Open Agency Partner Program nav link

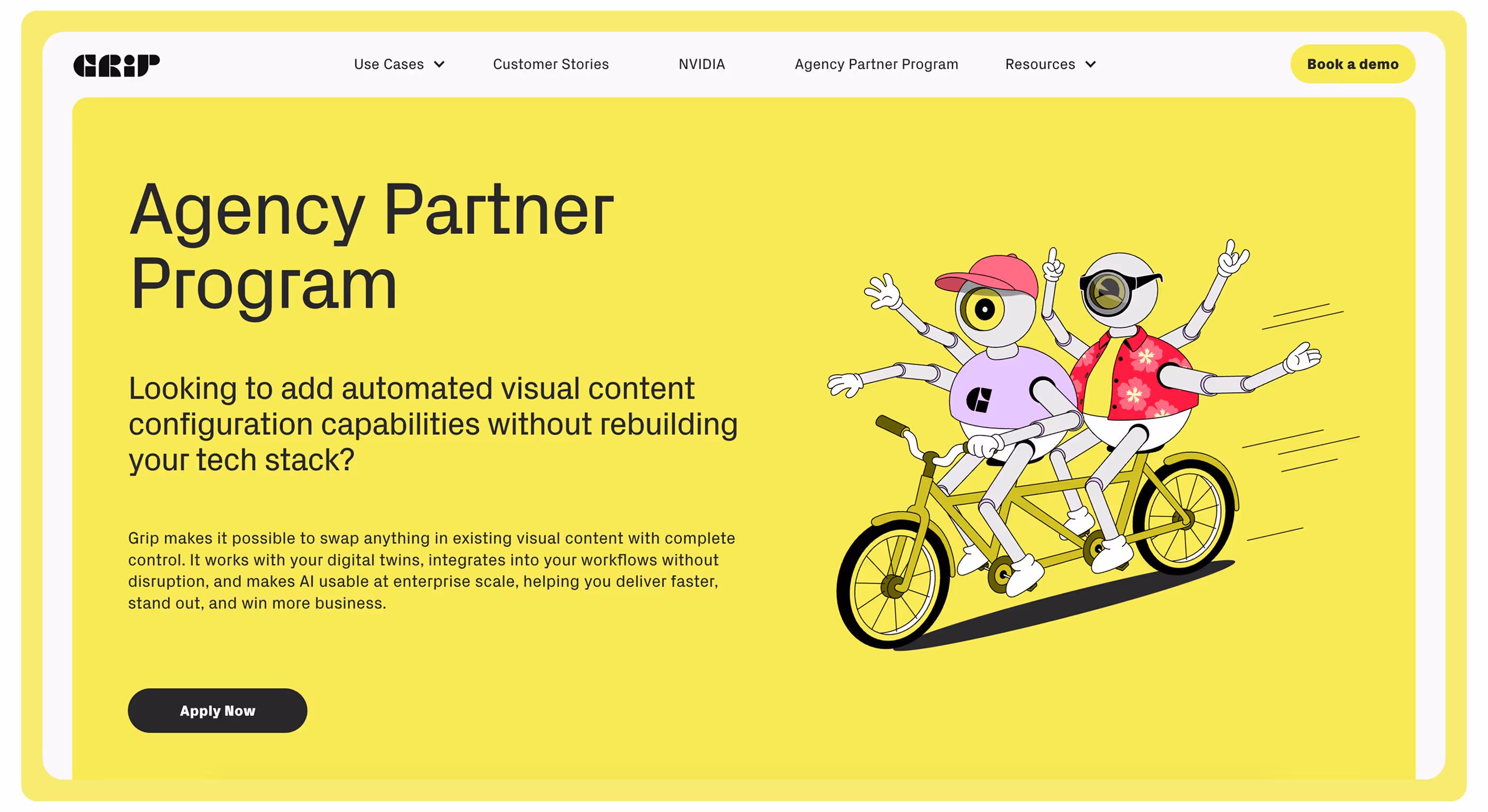click(876, 64)
